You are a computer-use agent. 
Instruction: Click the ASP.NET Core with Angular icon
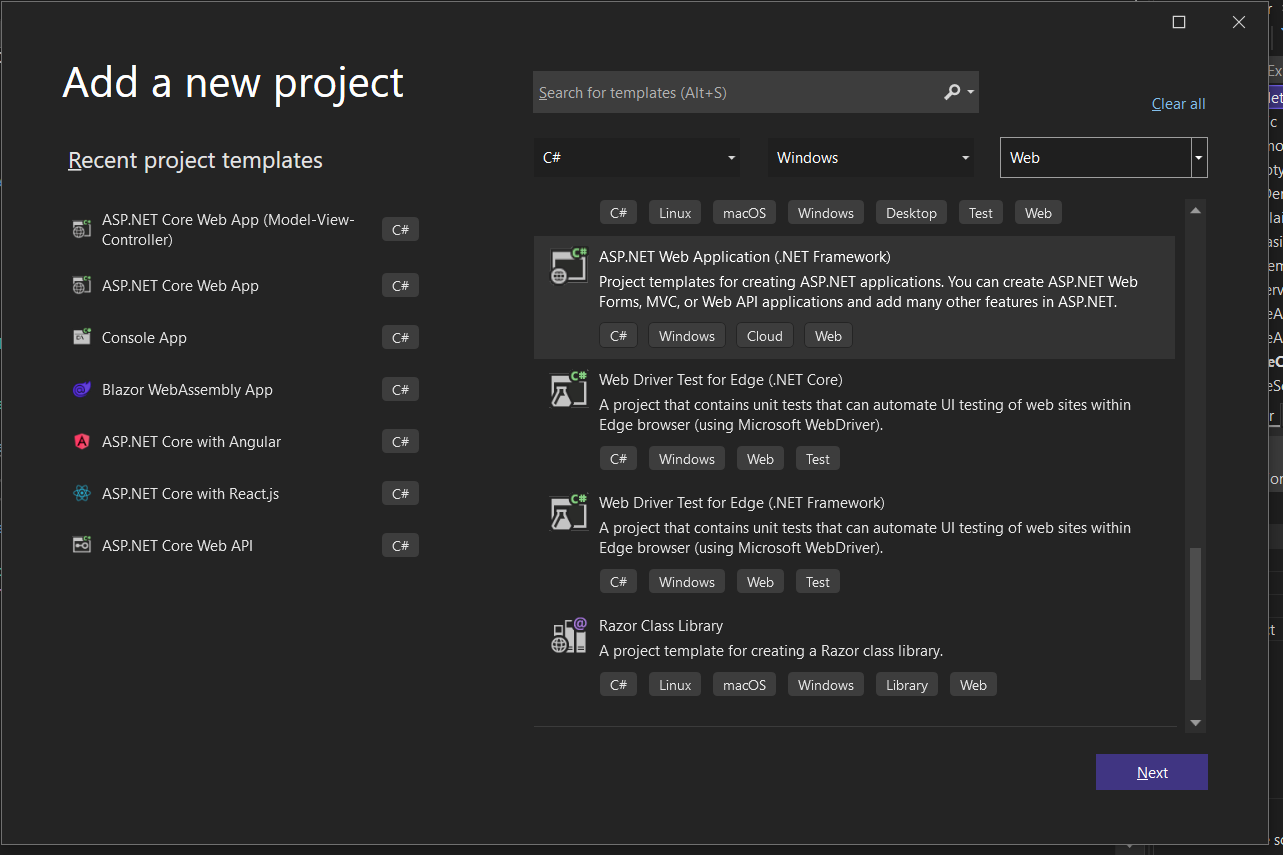pyautogui.click(x=82, y=441)
